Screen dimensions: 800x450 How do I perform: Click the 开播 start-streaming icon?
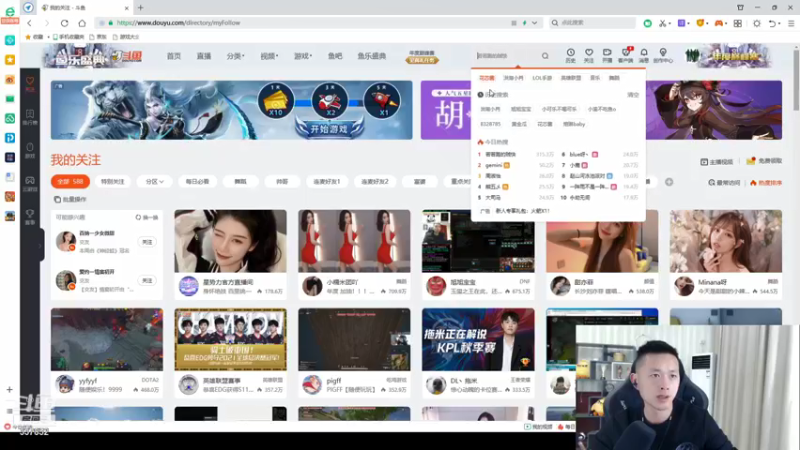coord(607,55)
